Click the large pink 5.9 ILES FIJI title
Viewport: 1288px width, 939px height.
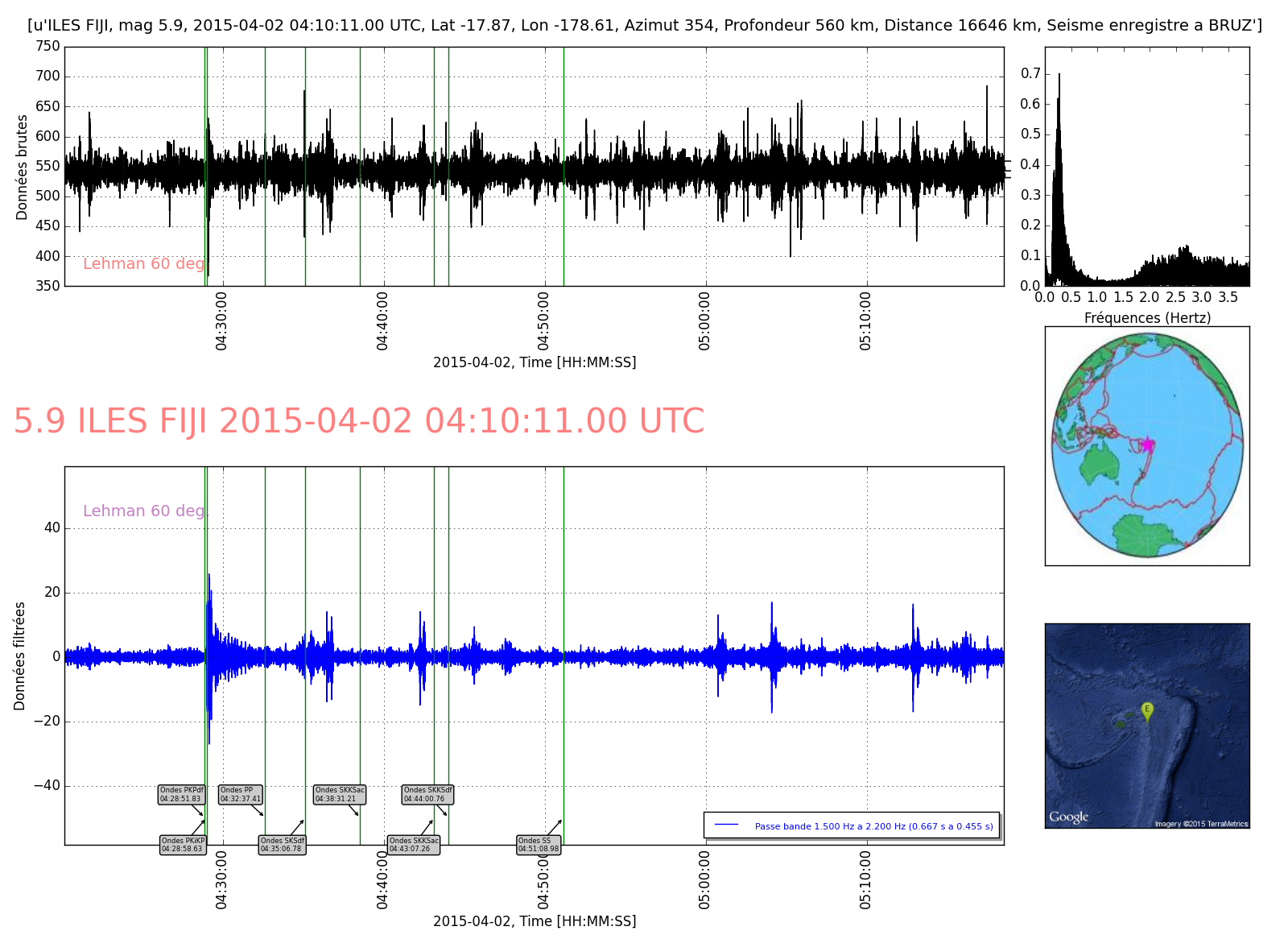click(x=359, y=421)
